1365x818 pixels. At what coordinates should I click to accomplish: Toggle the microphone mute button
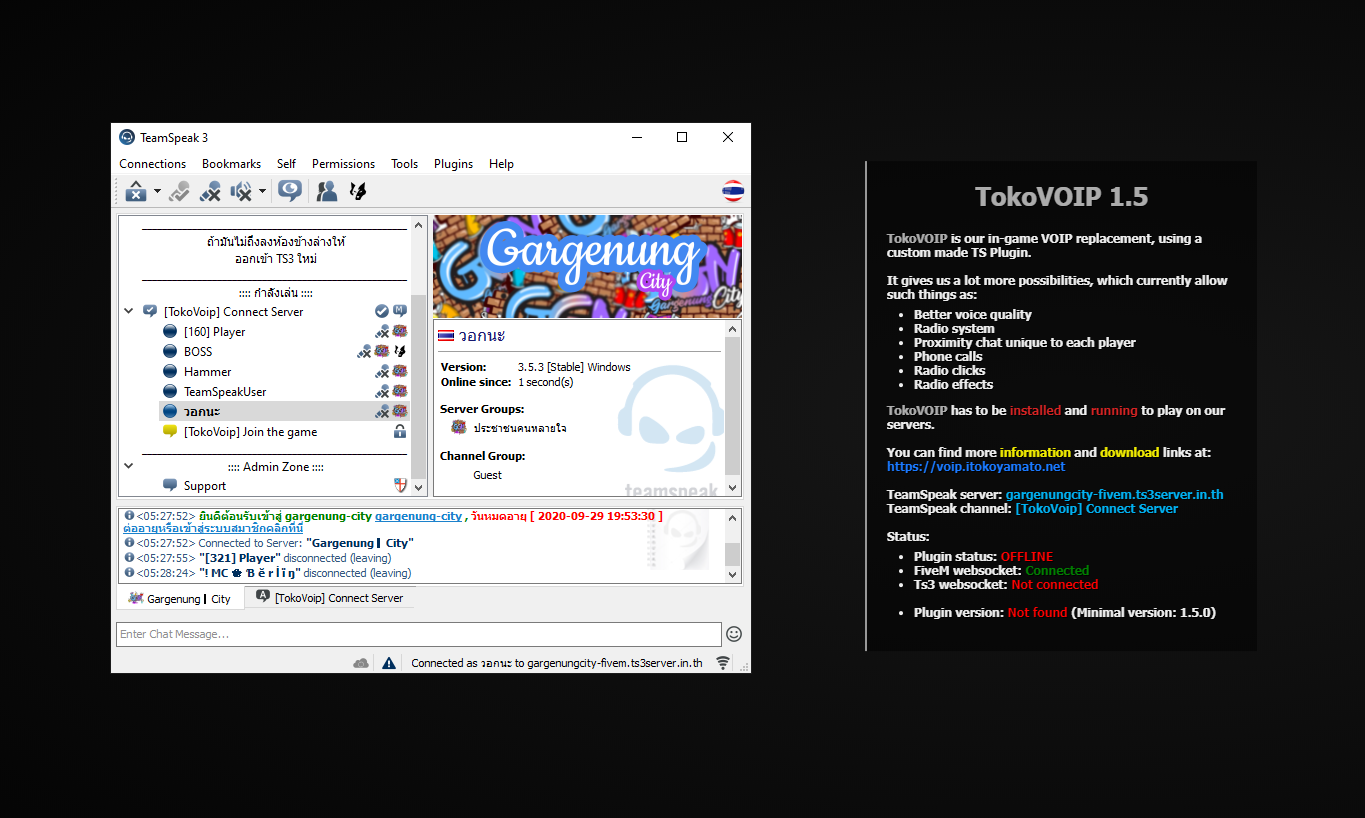210,191
